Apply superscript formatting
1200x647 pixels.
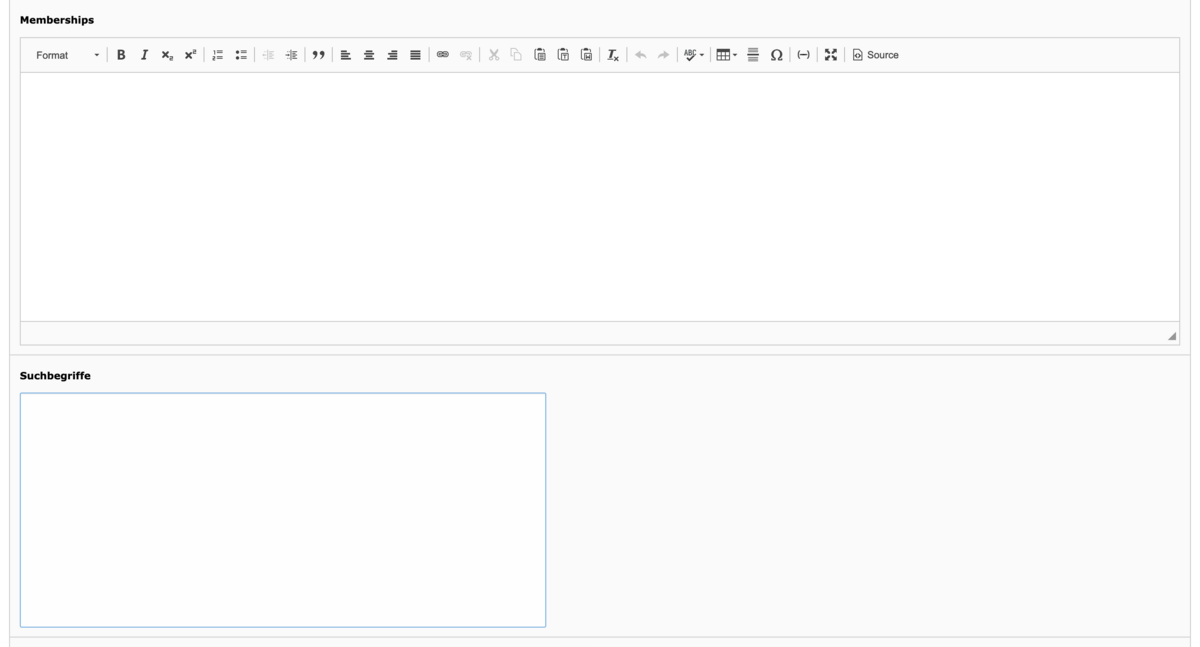click(x=189, y=55)
